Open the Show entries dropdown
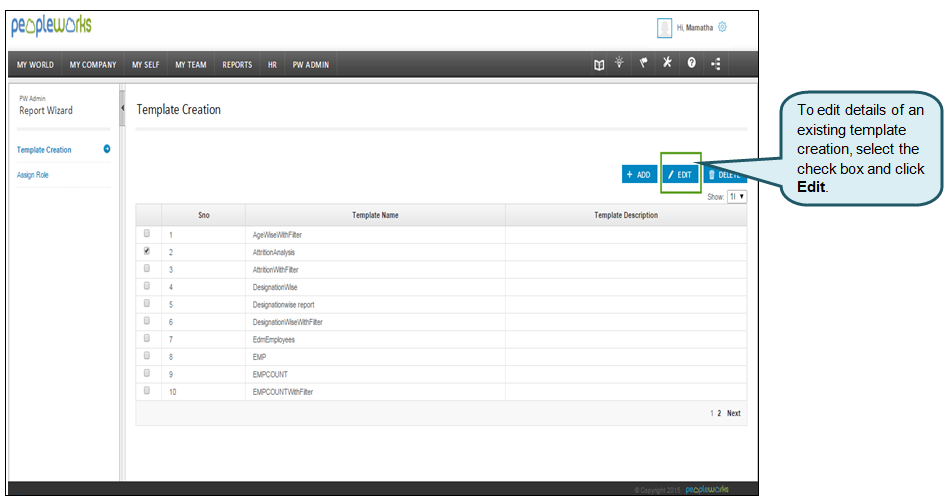This screenshot has height=497, width=946. 737,197
